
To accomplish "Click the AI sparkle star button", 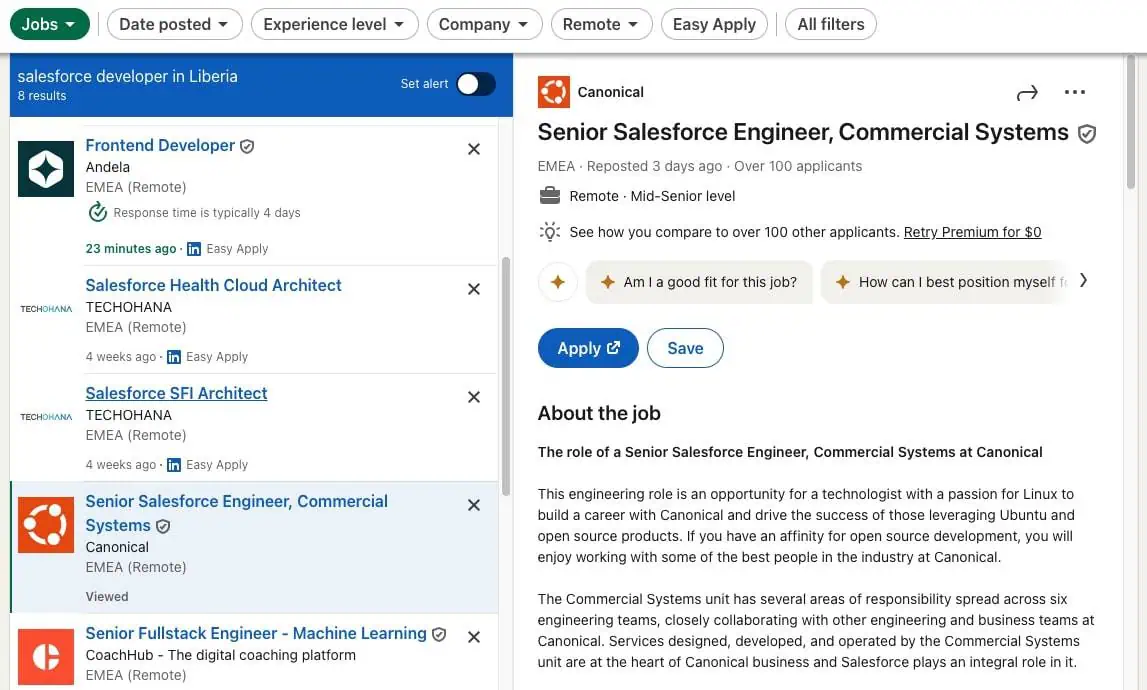I will tap(557, 282).
